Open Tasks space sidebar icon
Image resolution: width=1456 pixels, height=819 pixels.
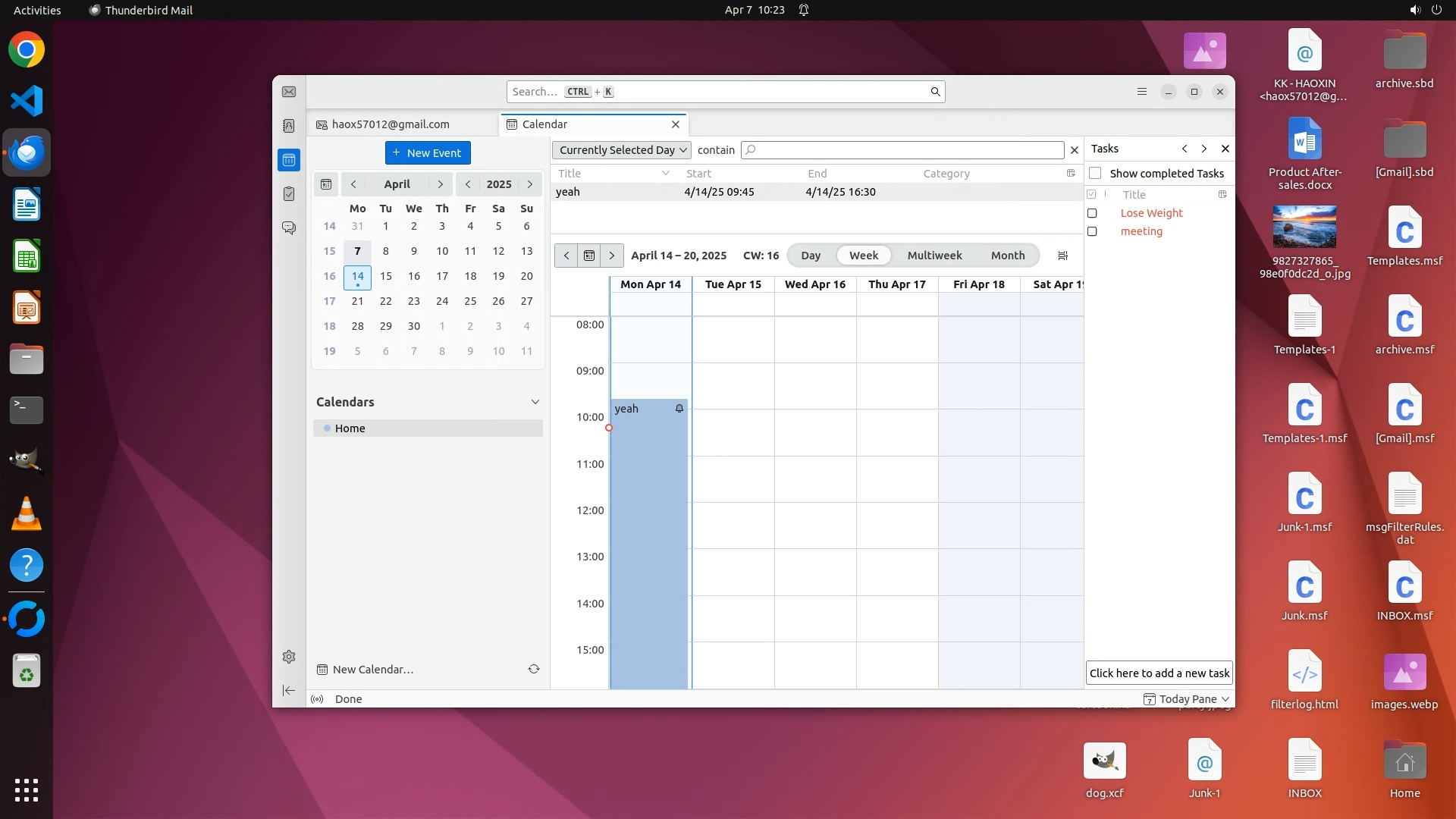[x=289, y=194]
